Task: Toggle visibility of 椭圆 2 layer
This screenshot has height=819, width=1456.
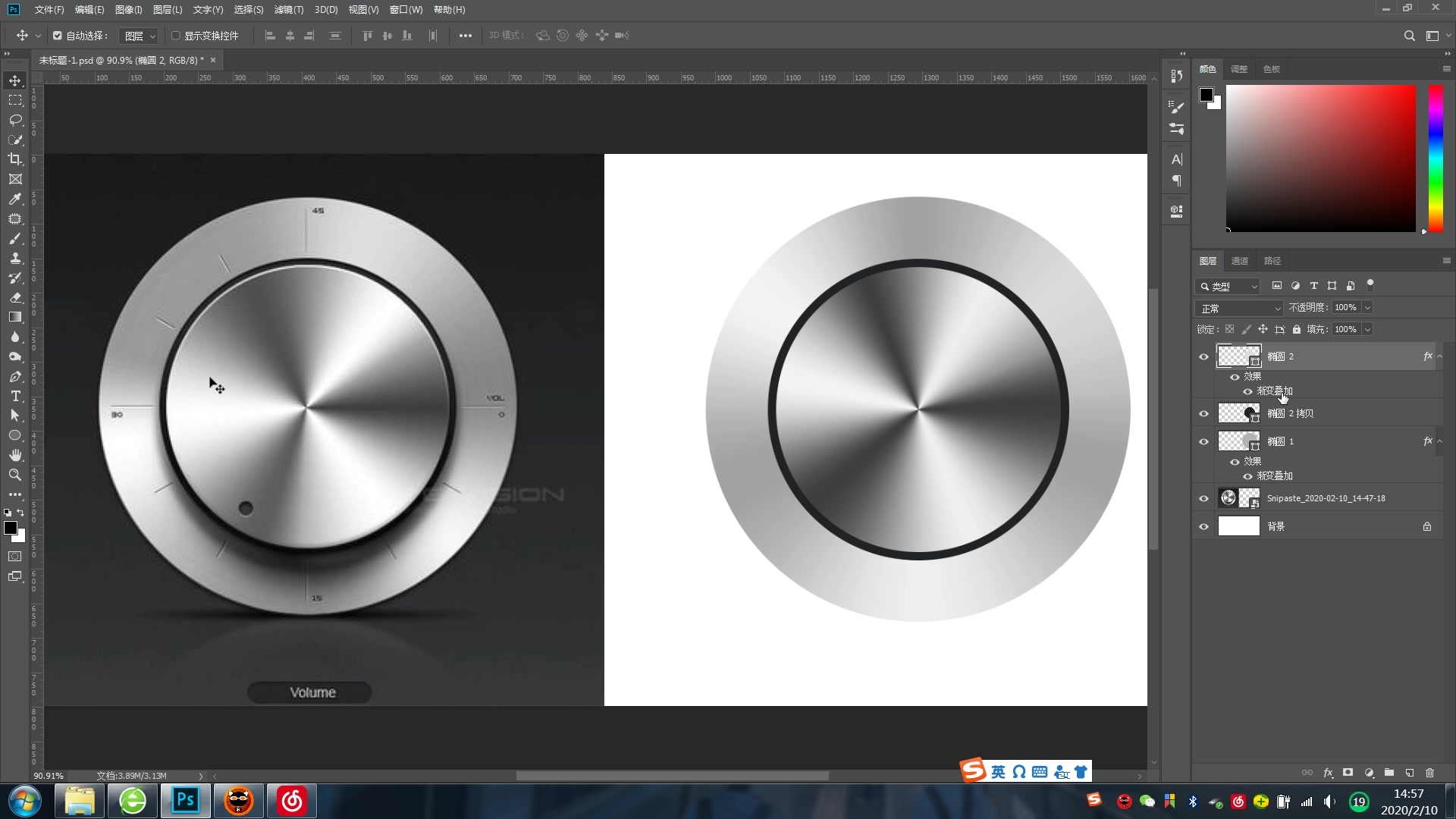Action: tap(1203, 357)
